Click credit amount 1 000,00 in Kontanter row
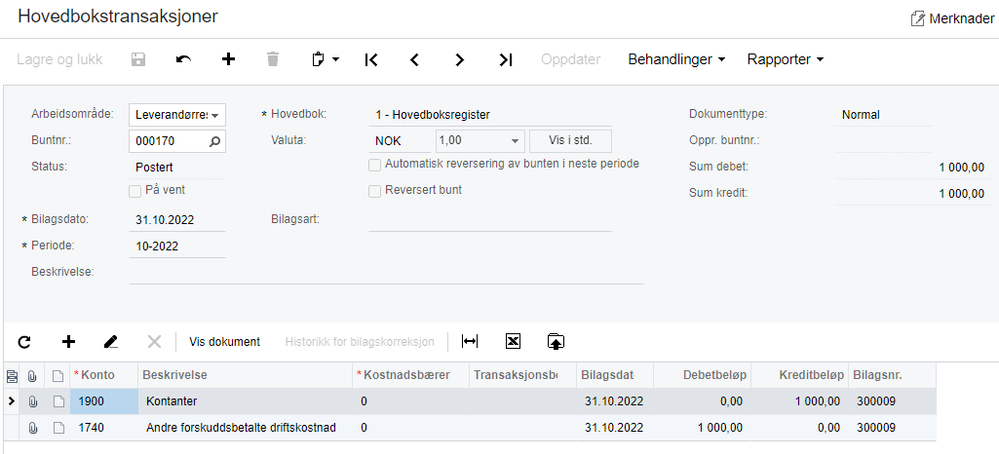 [799, 402]
